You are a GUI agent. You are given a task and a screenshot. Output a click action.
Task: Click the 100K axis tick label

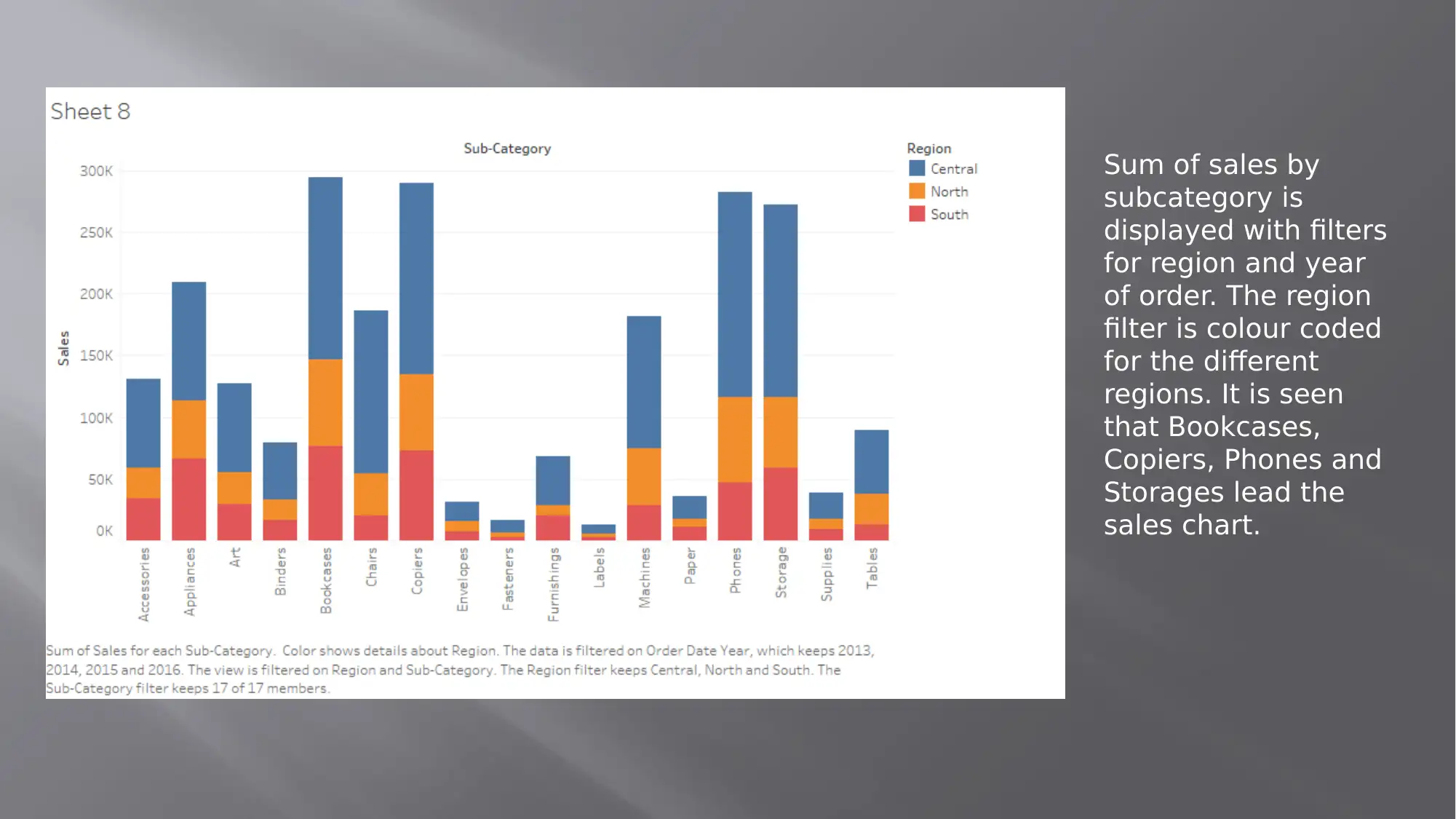(x=96, y=418)
